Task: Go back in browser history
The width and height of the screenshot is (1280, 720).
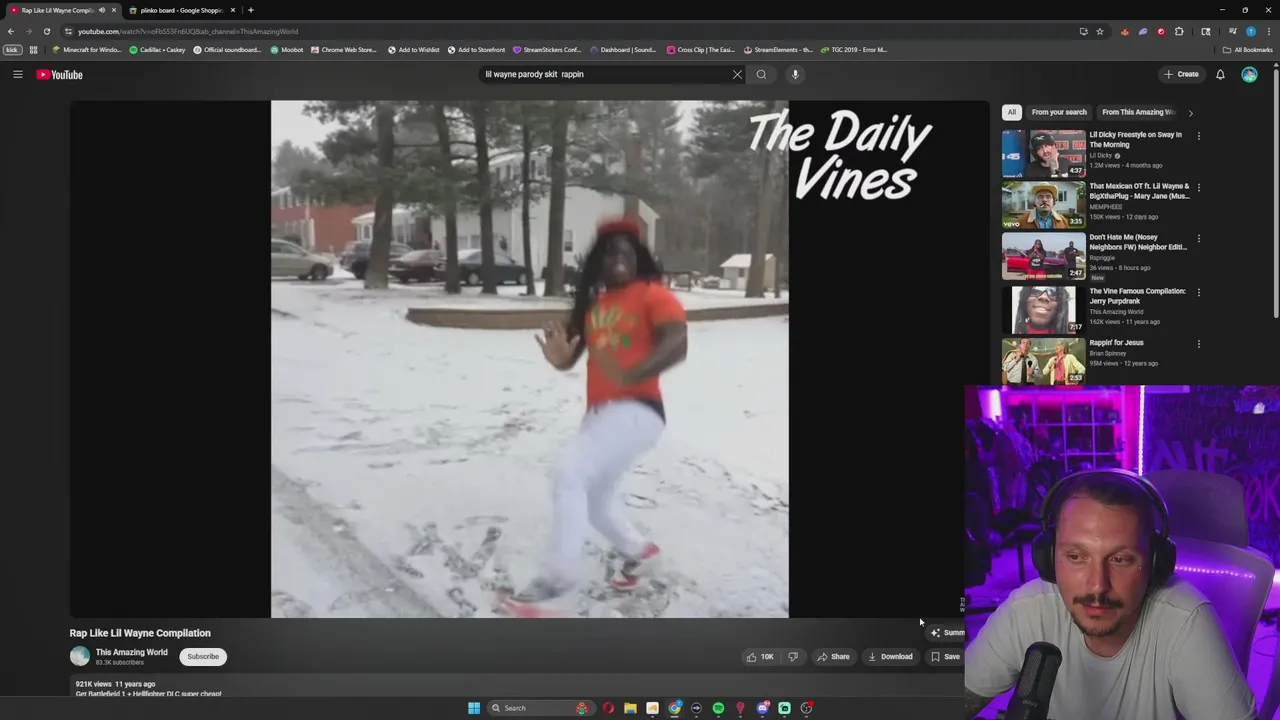Action: pyautogui.click(x=11, y=31)
